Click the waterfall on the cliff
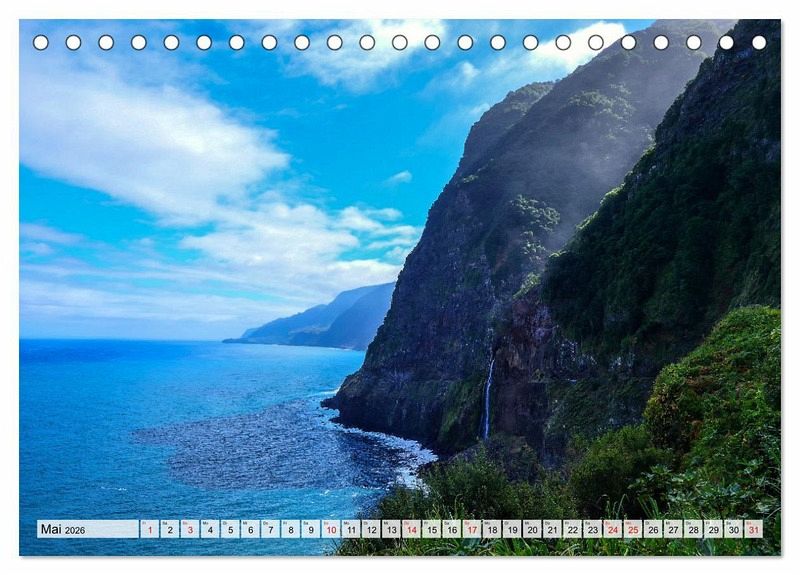This screenshot has height=575, width=800. tap(488, 400)
